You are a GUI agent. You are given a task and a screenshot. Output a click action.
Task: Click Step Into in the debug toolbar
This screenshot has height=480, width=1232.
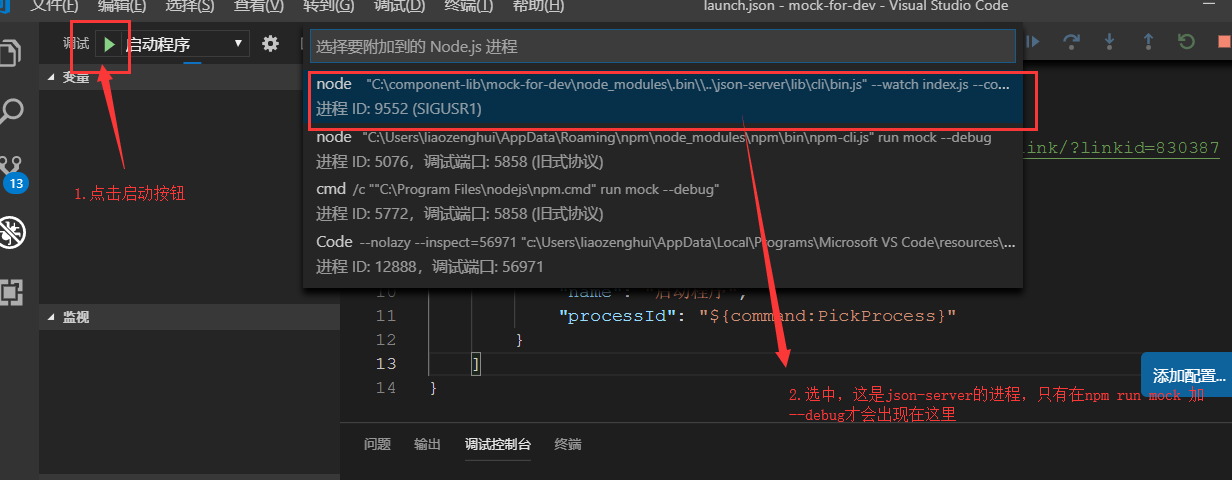tap(1109, 42)
